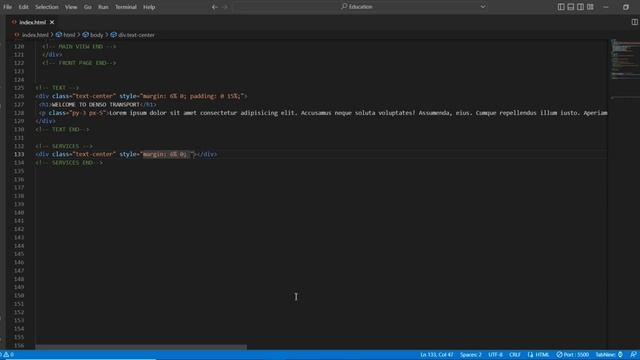Click the restore window button
Viewport: 640px width, 360px height.
coord(626,7)
